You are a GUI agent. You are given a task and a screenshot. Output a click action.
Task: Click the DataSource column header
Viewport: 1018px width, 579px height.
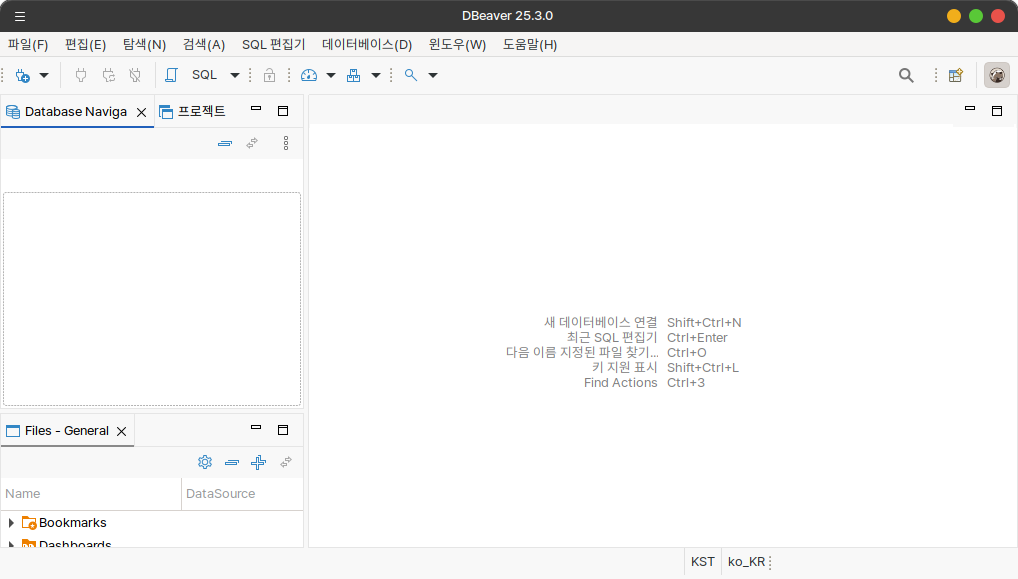242,494
